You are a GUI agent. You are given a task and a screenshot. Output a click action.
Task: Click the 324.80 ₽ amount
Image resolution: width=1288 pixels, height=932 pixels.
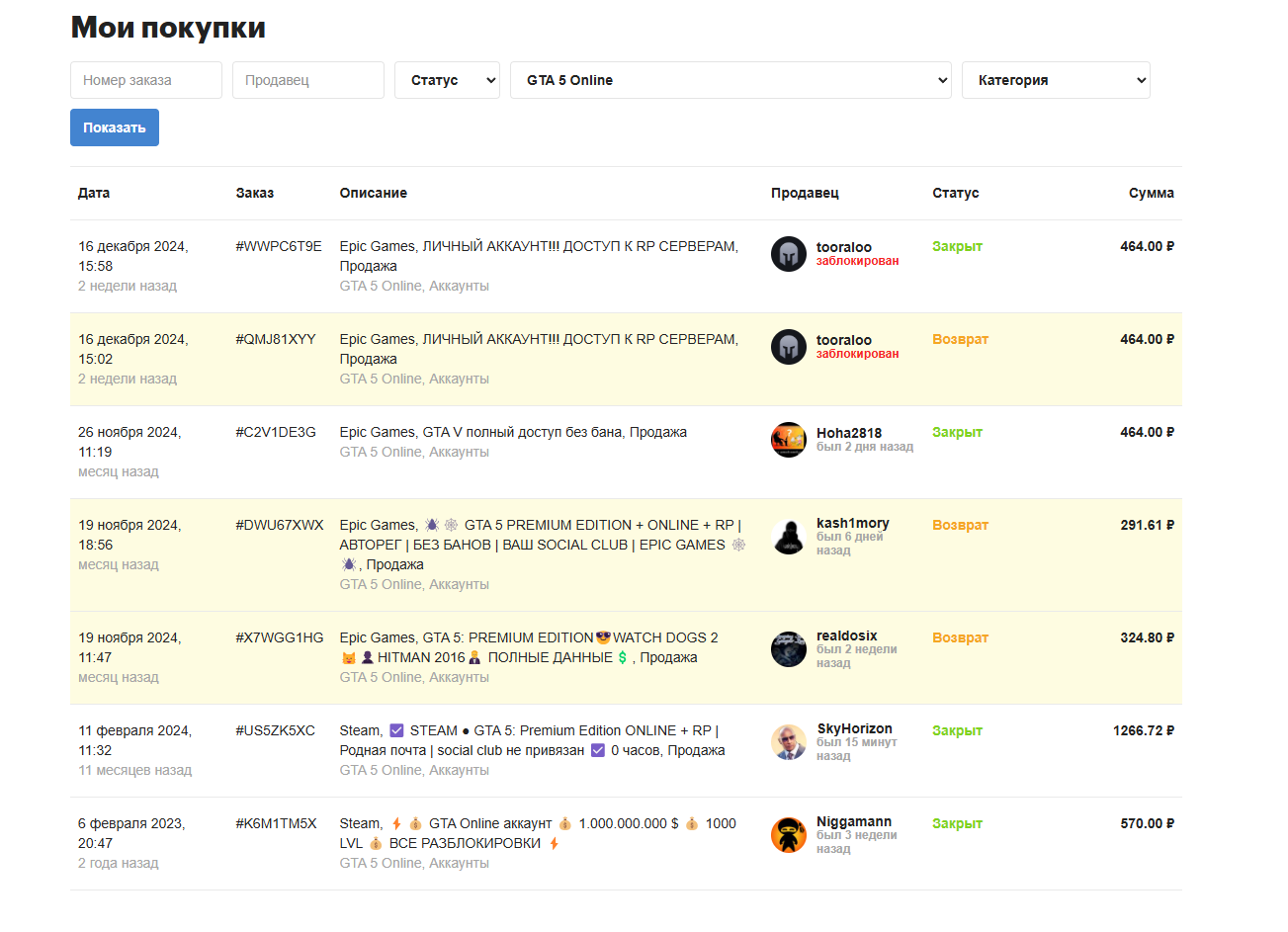point(1148,637)
